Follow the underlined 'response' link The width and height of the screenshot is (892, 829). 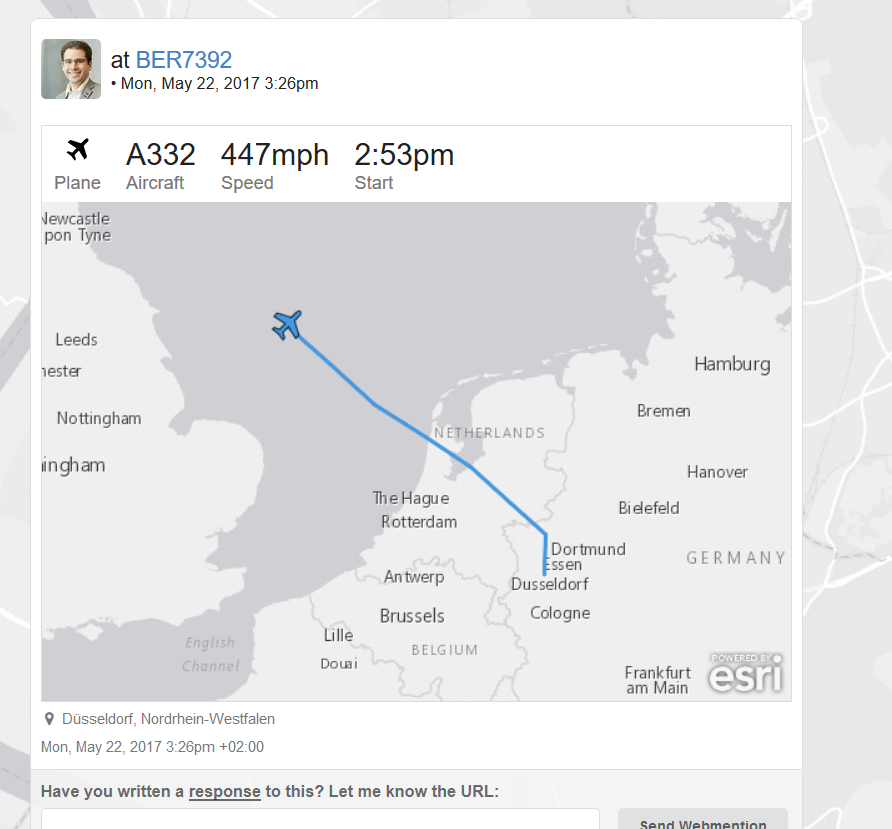pos(225,791)
